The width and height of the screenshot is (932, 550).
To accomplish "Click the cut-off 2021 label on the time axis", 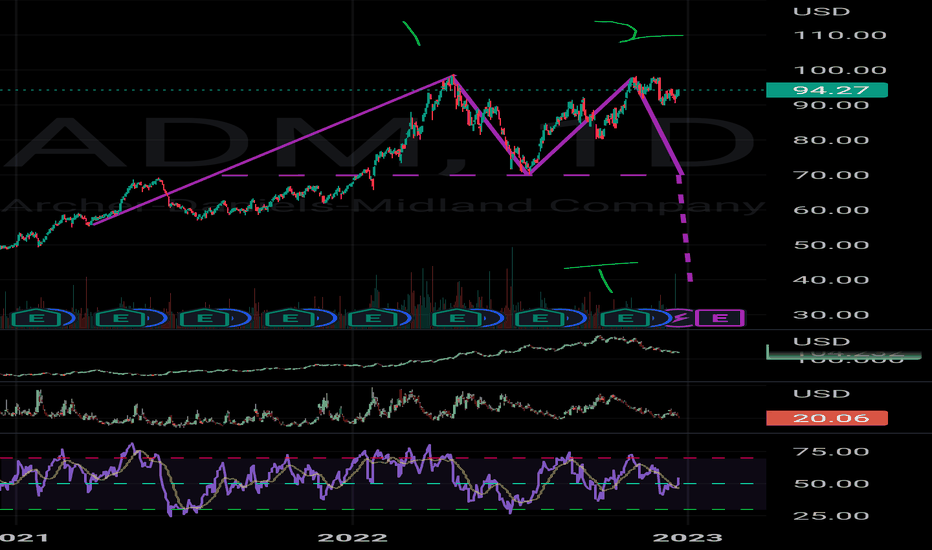I will click(24, 538).
